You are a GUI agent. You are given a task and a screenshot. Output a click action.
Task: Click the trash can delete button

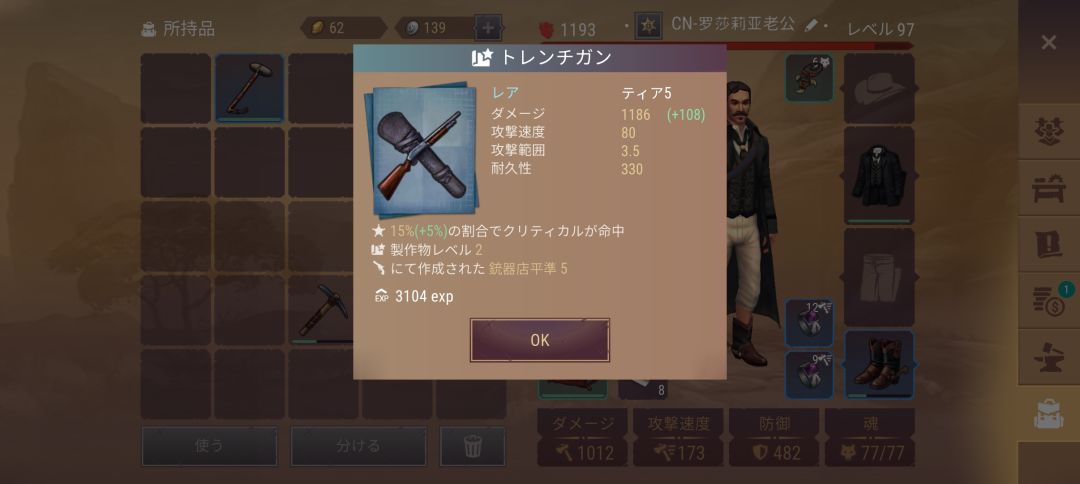(x=472, y=446)
